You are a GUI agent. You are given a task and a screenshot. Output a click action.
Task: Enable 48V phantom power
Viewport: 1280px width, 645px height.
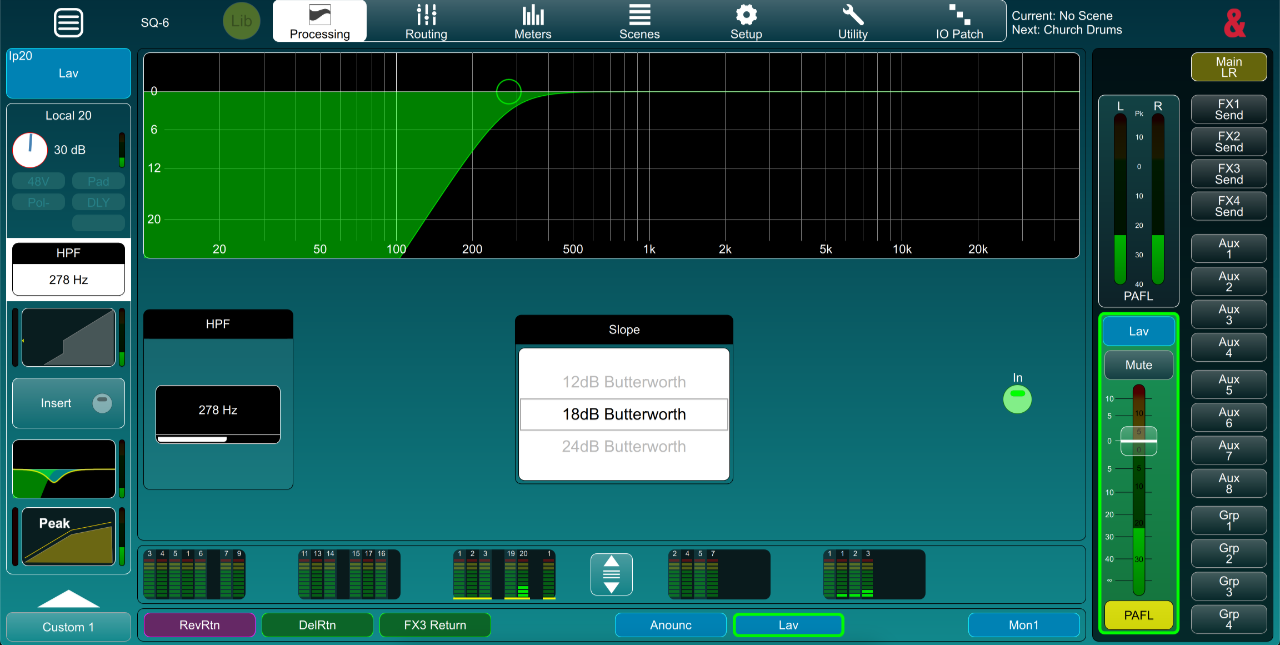(x=37, y=181)
